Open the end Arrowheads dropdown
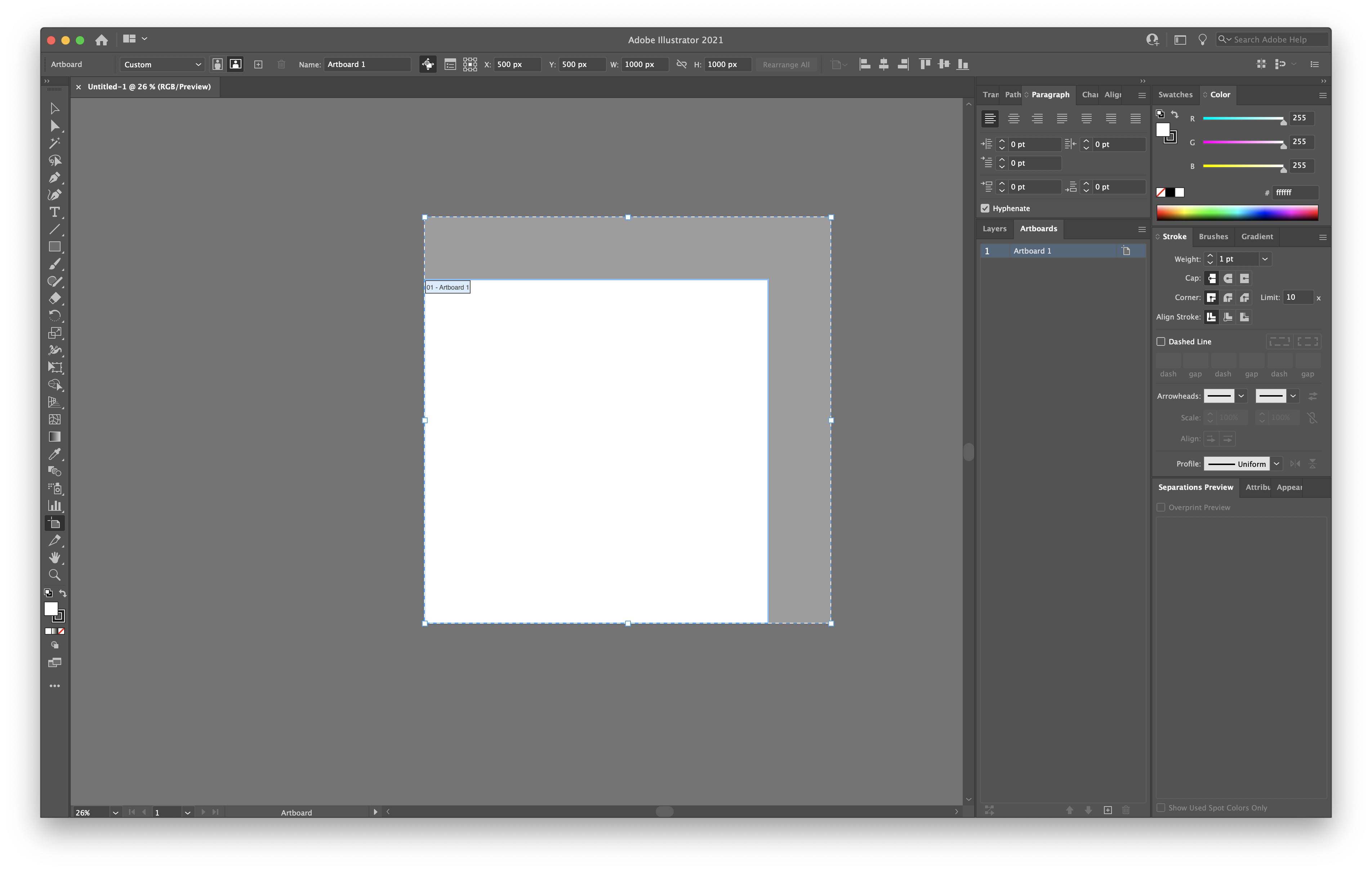 pos(1293,396)
